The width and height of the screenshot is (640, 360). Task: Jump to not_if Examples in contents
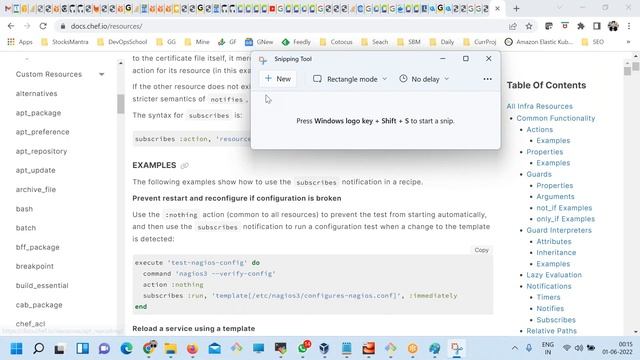pos(564,208)
